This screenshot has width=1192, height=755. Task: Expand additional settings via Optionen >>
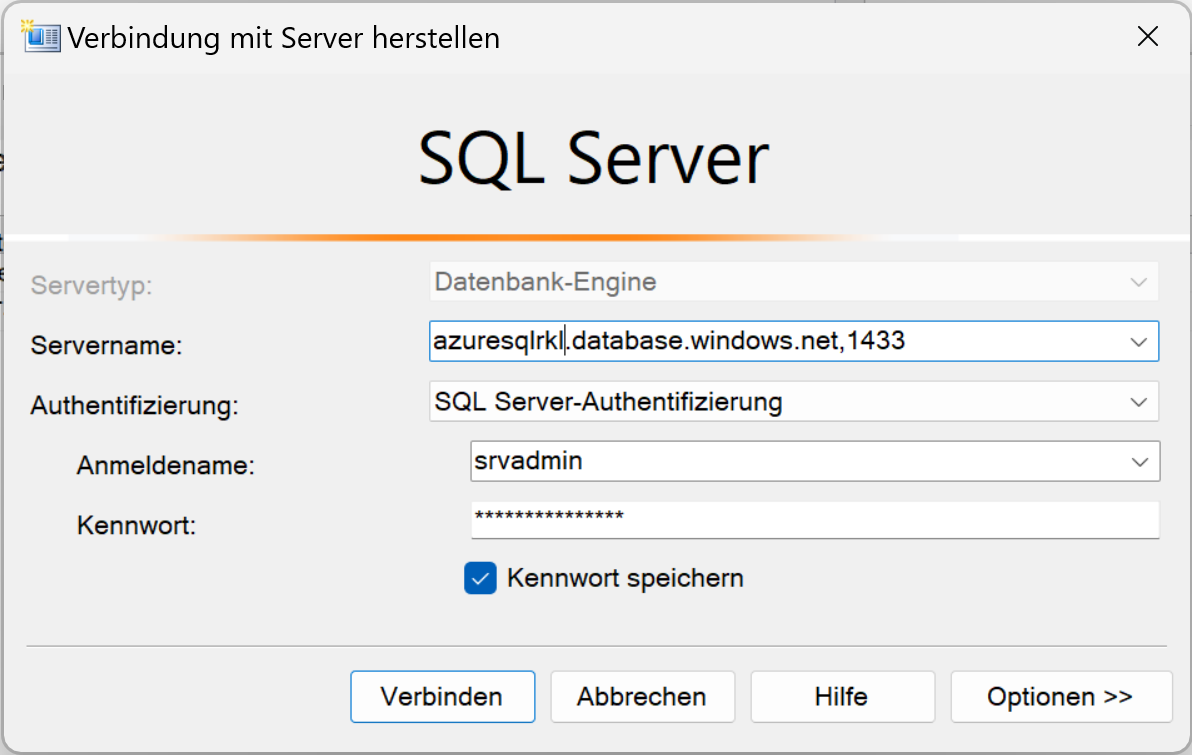click(1060, 696)
